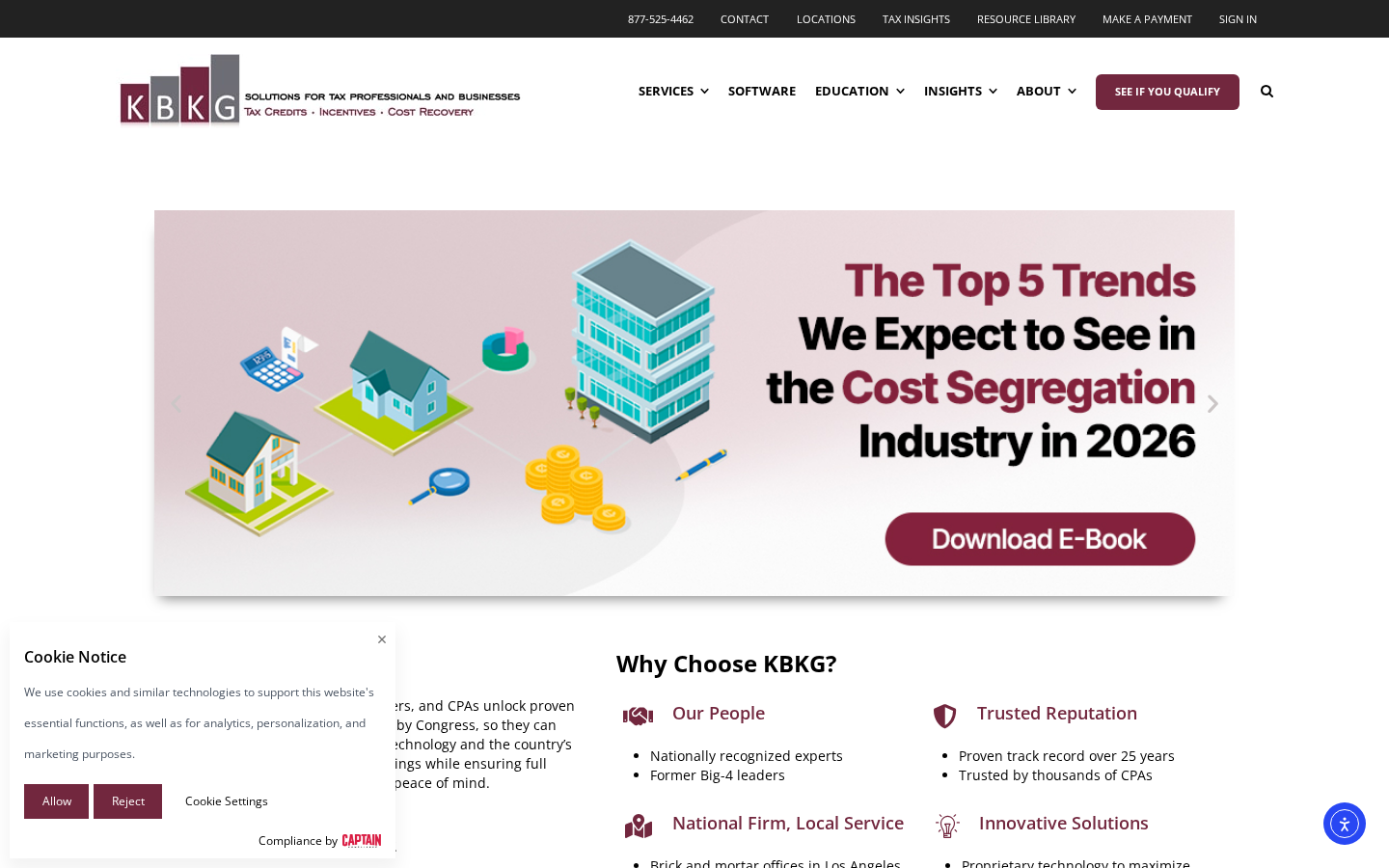The height and width of the screenshot is (868, 1389).
Task: Allow cookies in the notice
Action: point(56,801)
